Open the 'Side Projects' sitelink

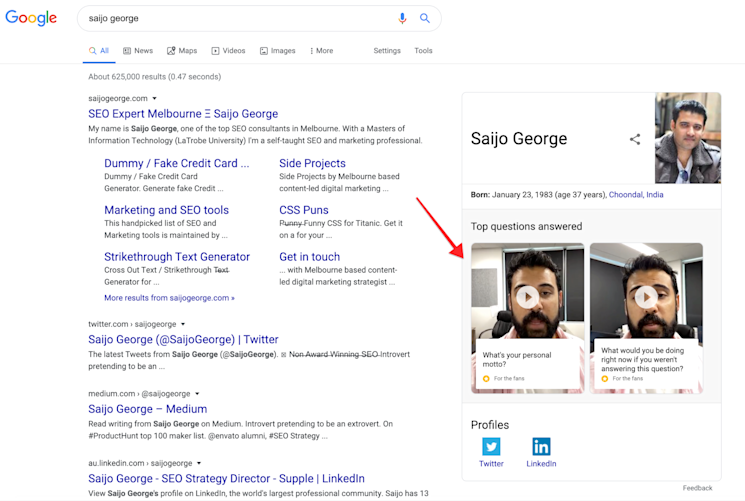point(312,164)
